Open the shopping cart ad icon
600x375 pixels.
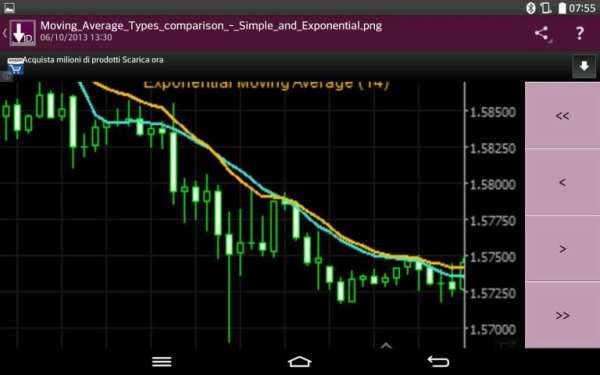coord(15,66)
